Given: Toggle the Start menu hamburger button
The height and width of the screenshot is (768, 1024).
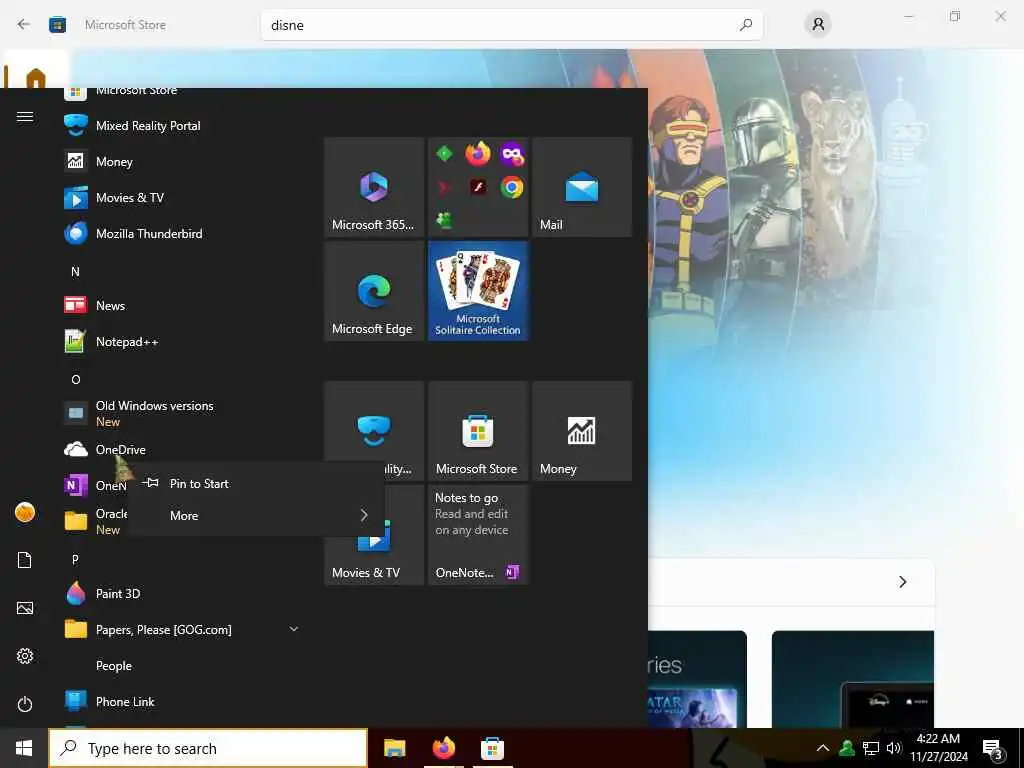Looking at the screenshot, I should click(25, 116).
